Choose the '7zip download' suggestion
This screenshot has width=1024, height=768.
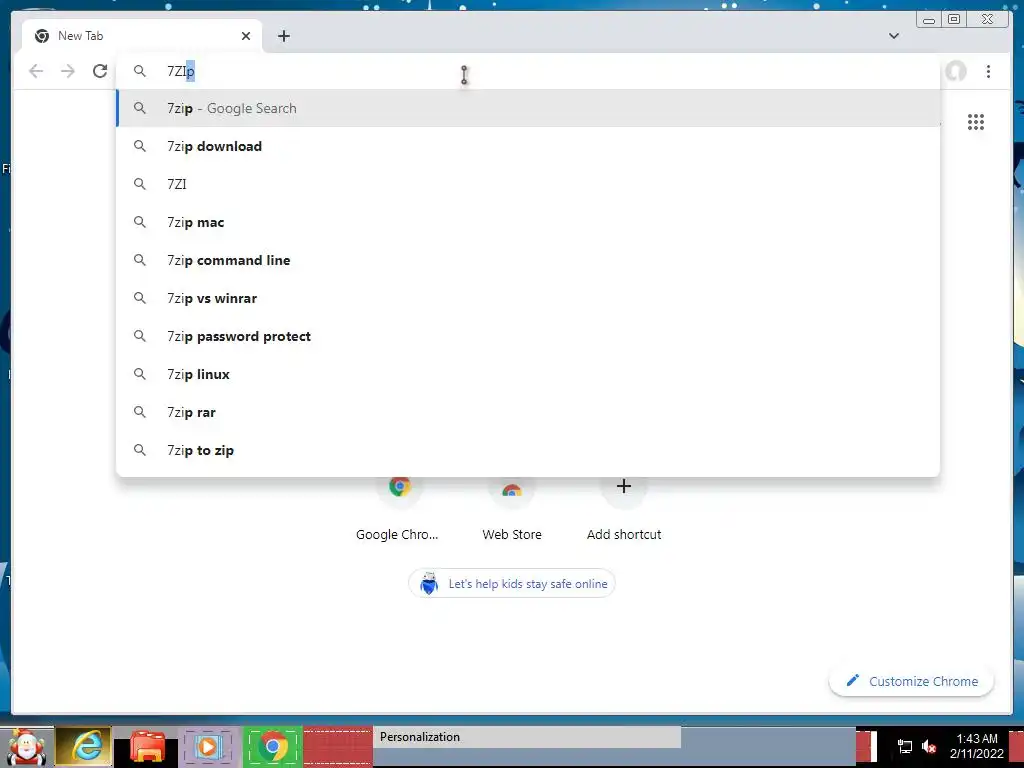[528, 146]
